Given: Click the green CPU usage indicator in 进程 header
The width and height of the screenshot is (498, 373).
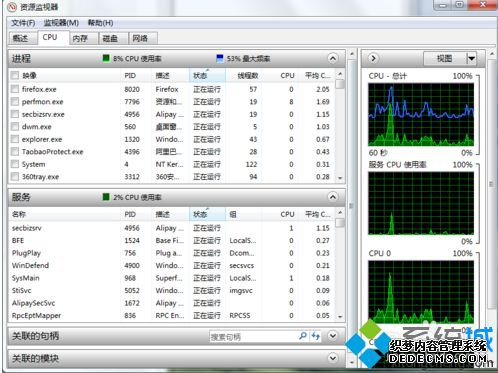Looking at the screenshot, I should coord(106,58).
